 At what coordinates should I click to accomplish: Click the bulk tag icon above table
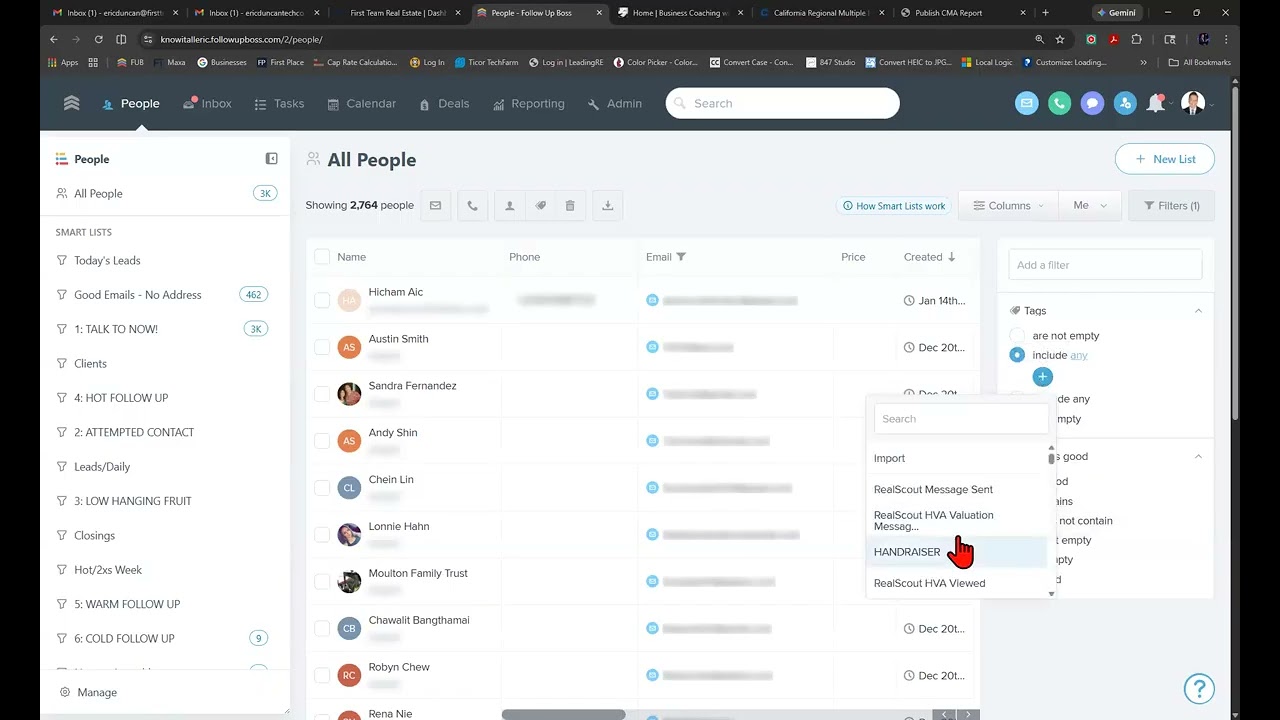tap(540, 206)
